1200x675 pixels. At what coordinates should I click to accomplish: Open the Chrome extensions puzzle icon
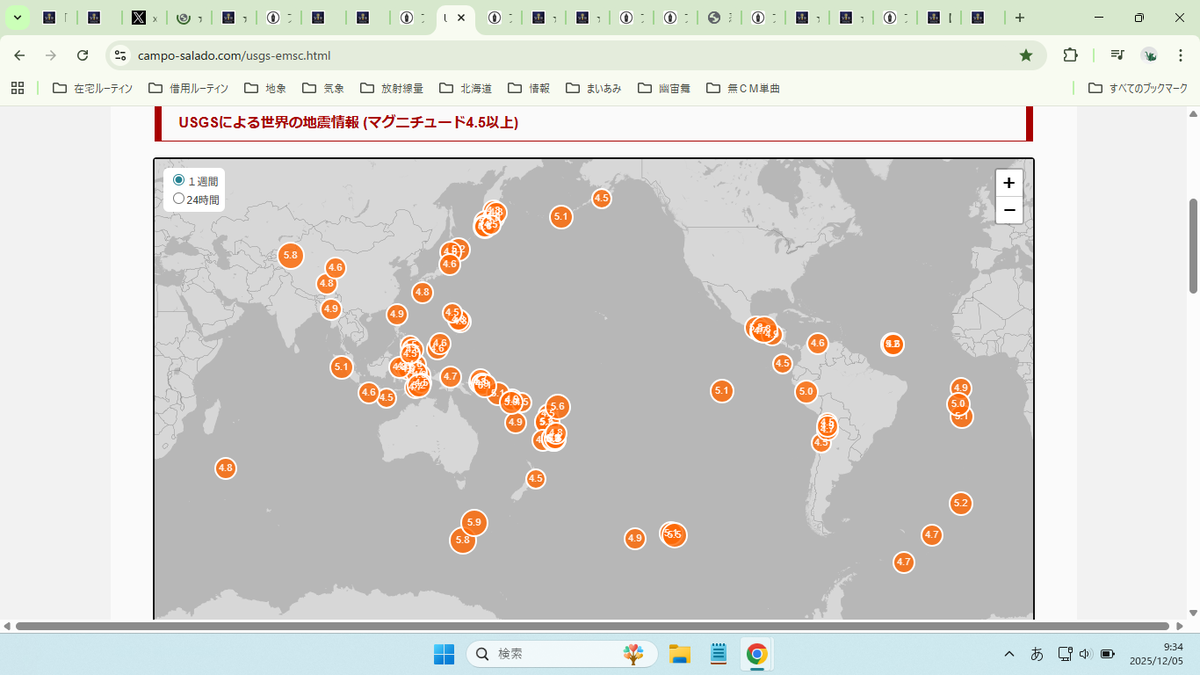(1070, 55)
